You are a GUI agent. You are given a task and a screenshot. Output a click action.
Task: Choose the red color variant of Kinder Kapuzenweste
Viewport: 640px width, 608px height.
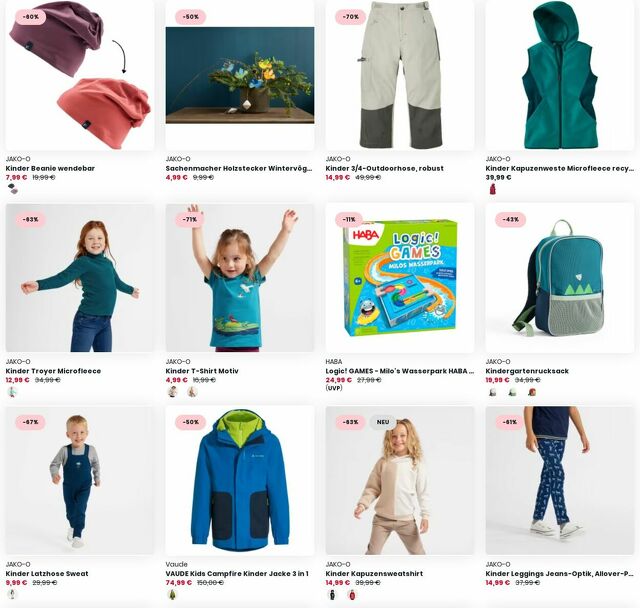point(493,189)
